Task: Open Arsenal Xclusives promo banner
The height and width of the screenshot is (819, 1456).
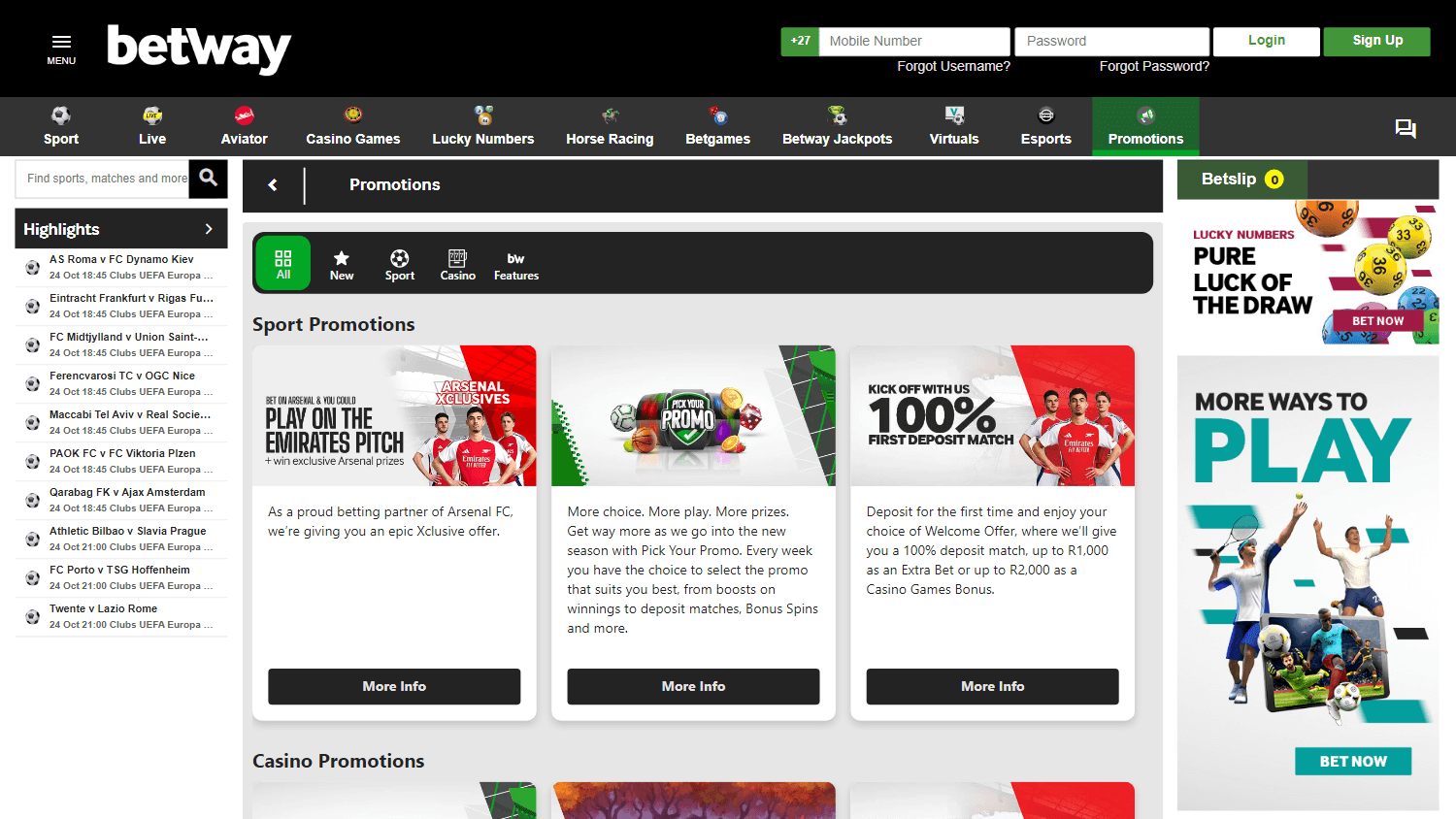Action: pos(394,415)
